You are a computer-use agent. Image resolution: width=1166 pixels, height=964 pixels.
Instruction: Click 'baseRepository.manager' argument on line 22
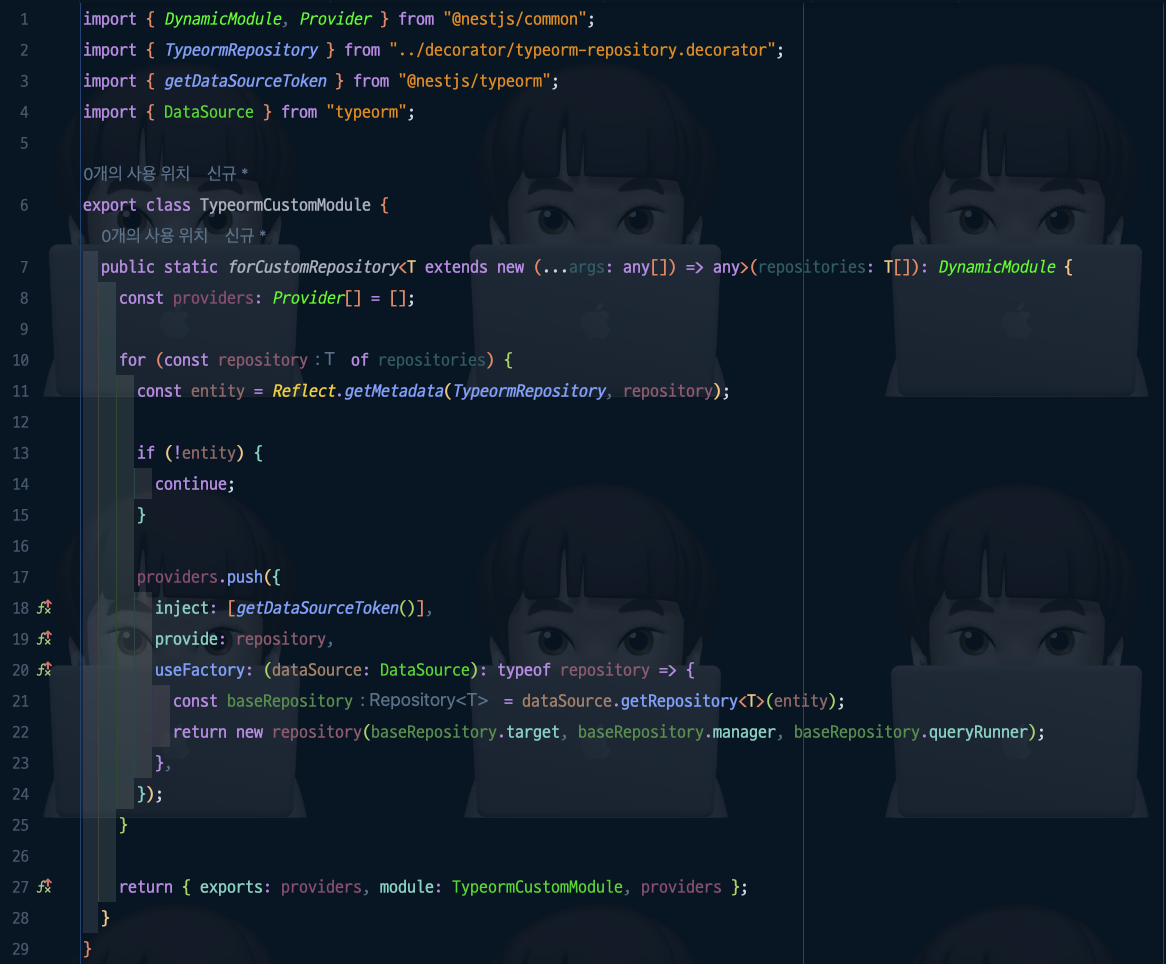[677, 732]
